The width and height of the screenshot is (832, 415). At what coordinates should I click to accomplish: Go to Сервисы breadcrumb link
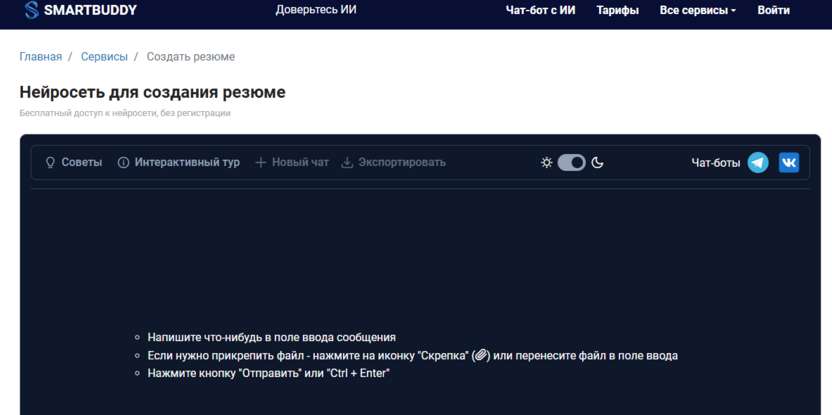coord(105,57)
